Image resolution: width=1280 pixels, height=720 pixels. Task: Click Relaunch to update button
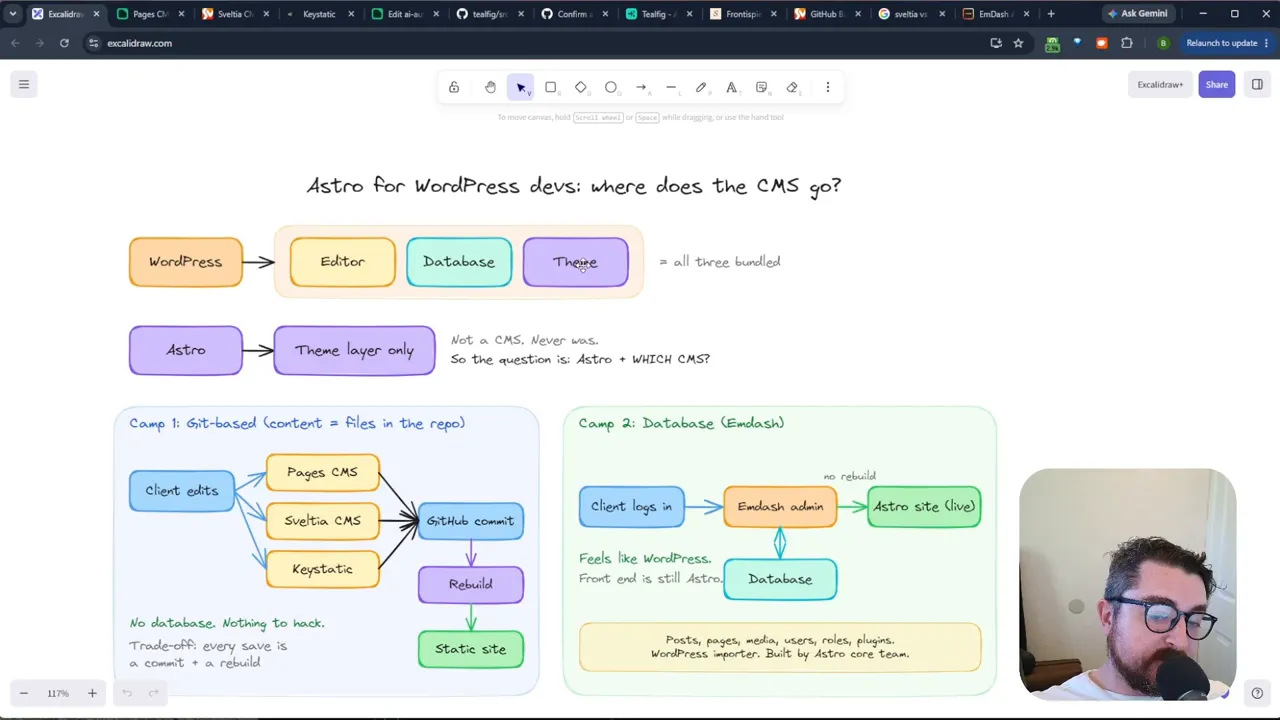1227,43
